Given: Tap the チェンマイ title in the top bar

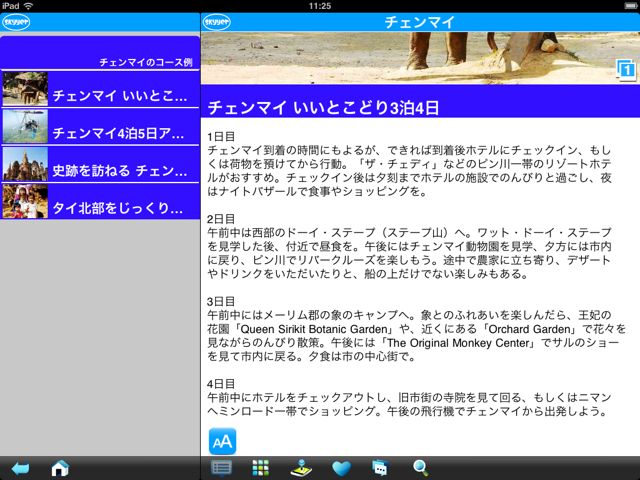Looking at the screenshot, I should click(x=420, y=22).
